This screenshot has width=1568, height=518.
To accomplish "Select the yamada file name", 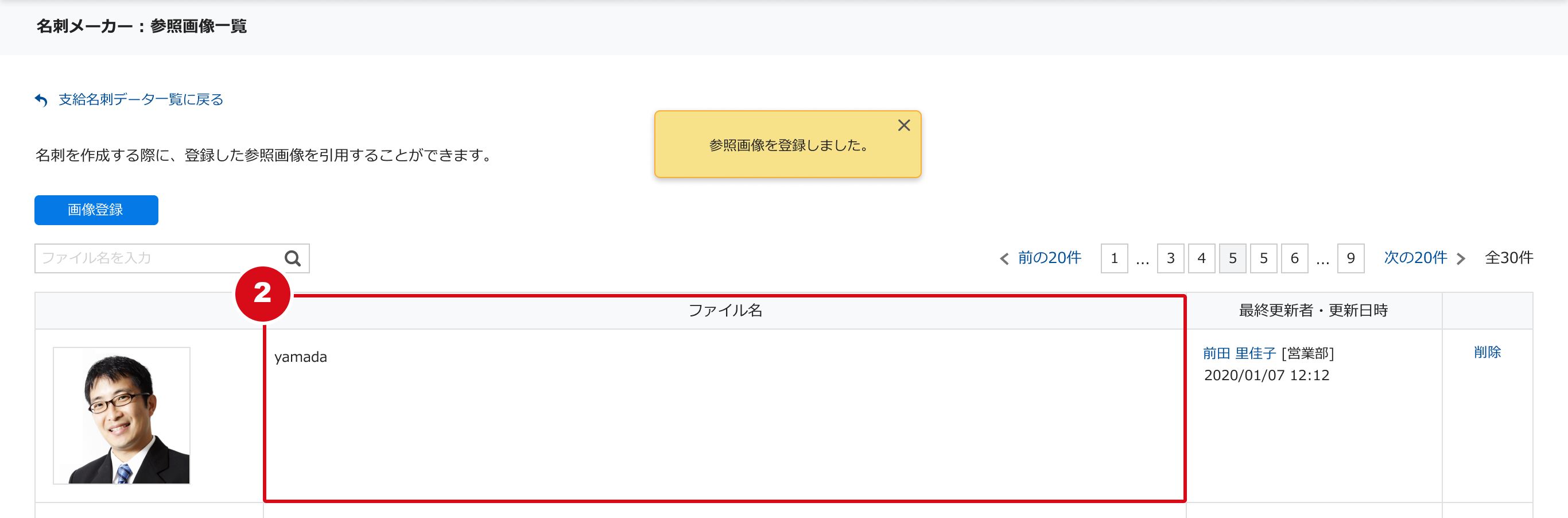I will (301, 357).
